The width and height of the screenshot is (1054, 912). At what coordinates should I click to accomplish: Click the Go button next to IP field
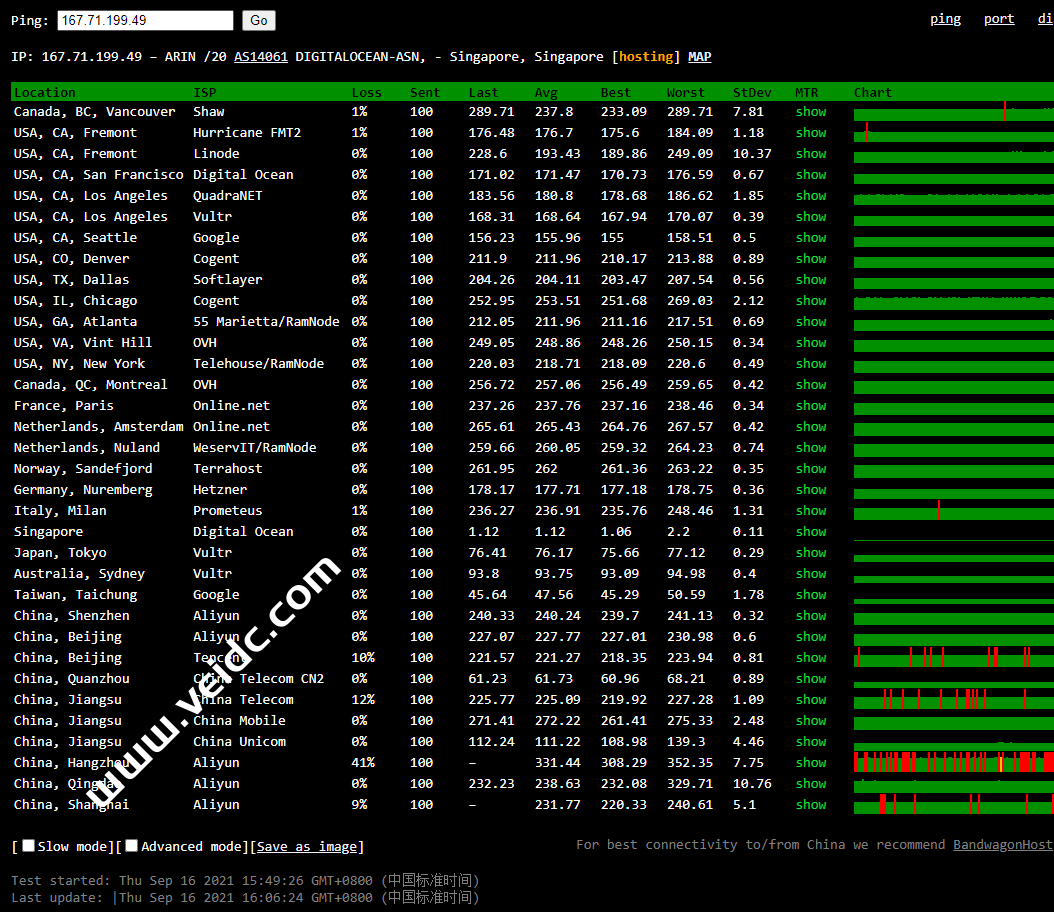pyautogui.click(x=259, y=21)
